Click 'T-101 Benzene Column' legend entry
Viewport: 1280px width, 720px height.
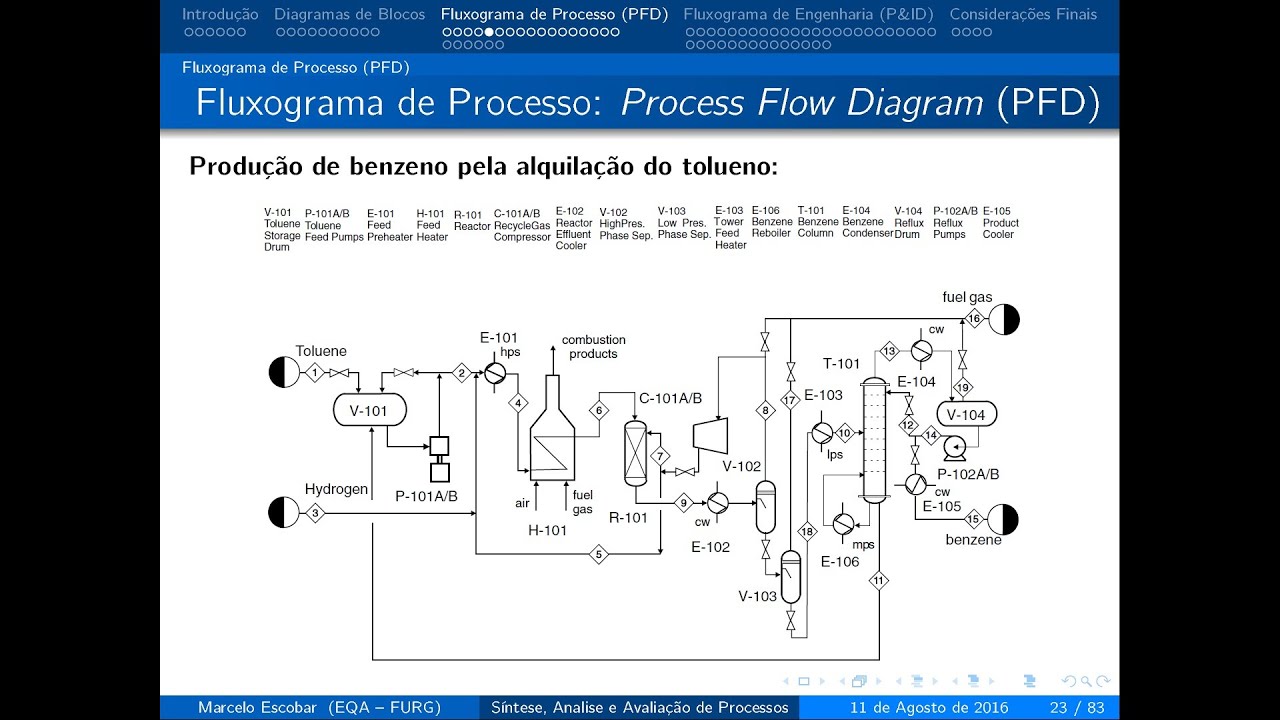coord(818,222)
